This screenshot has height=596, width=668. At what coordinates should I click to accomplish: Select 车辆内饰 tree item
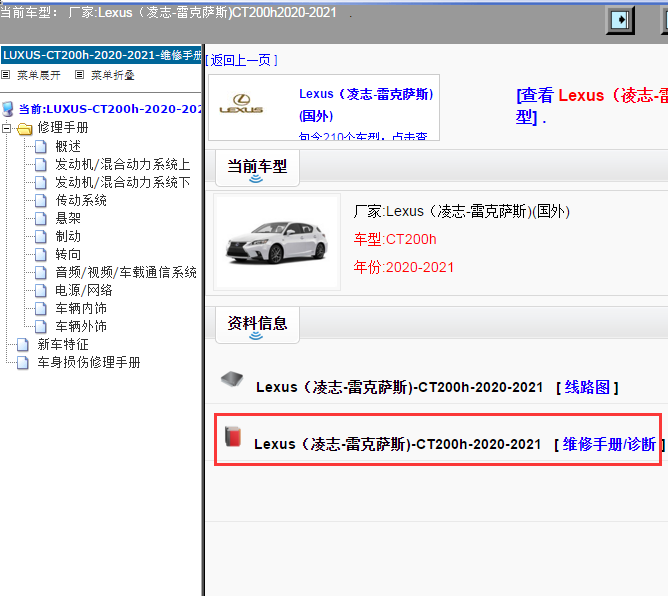81,308
